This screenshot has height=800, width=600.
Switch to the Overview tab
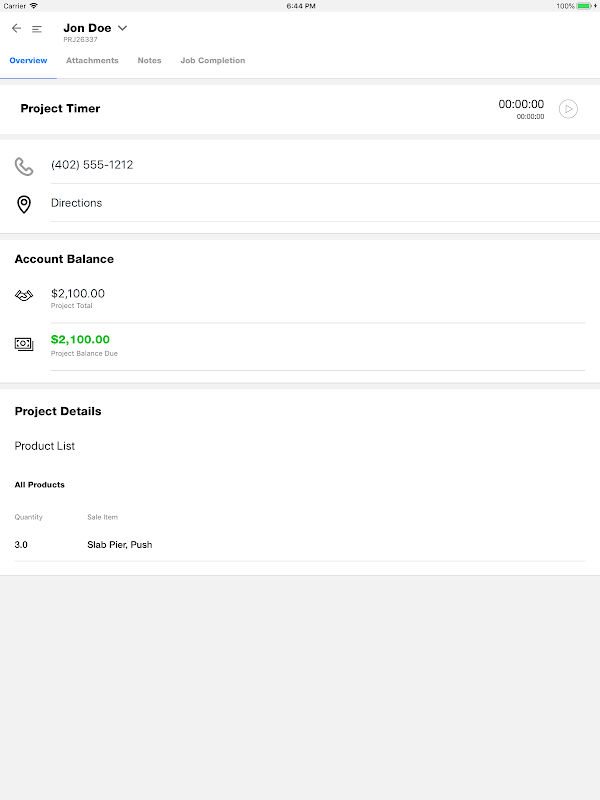pyautogui.click(x=28, y=61)
